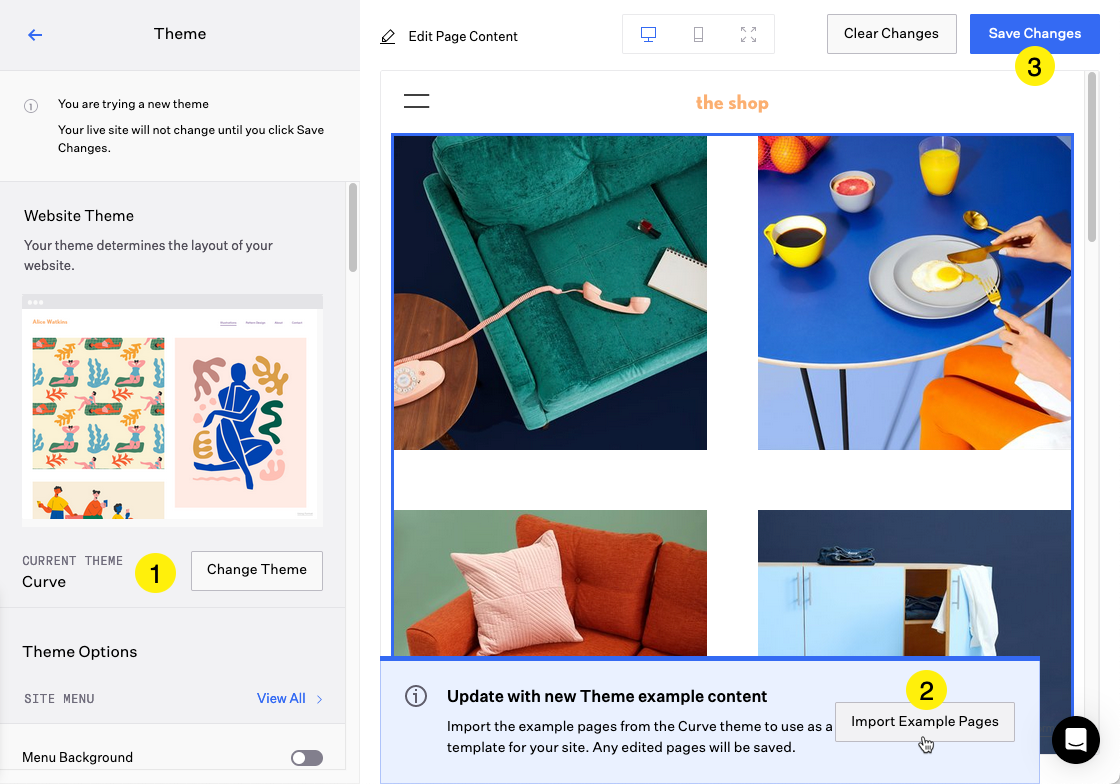The image size is (1120, 784).
Task: Click the left panel scrollbar
Action: click(x=352, y=228)
